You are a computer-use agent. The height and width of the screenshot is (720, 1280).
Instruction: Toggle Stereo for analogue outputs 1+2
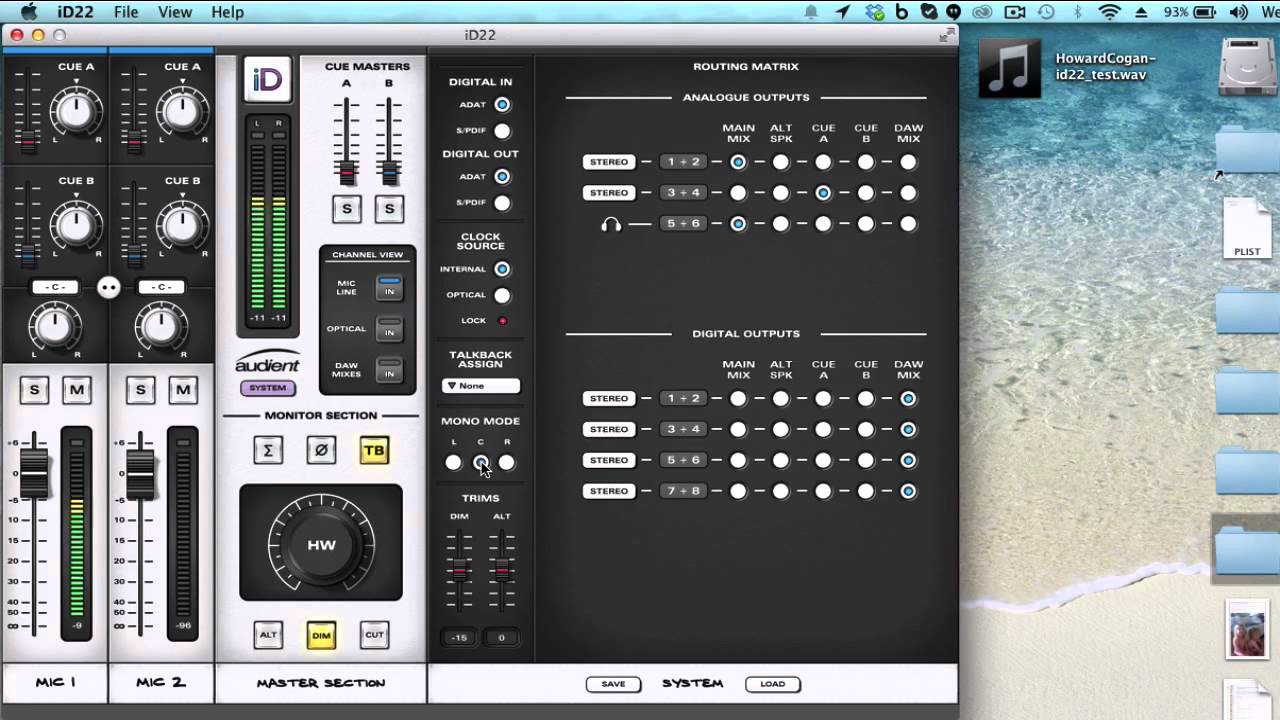click(609, 162)
